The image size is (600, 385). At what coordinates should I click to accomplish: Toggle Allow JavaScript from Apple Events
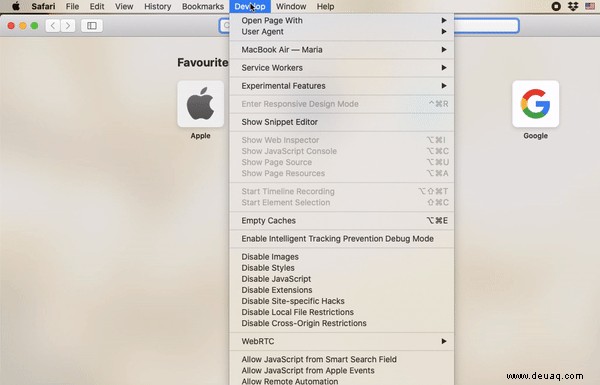[342, 370]
